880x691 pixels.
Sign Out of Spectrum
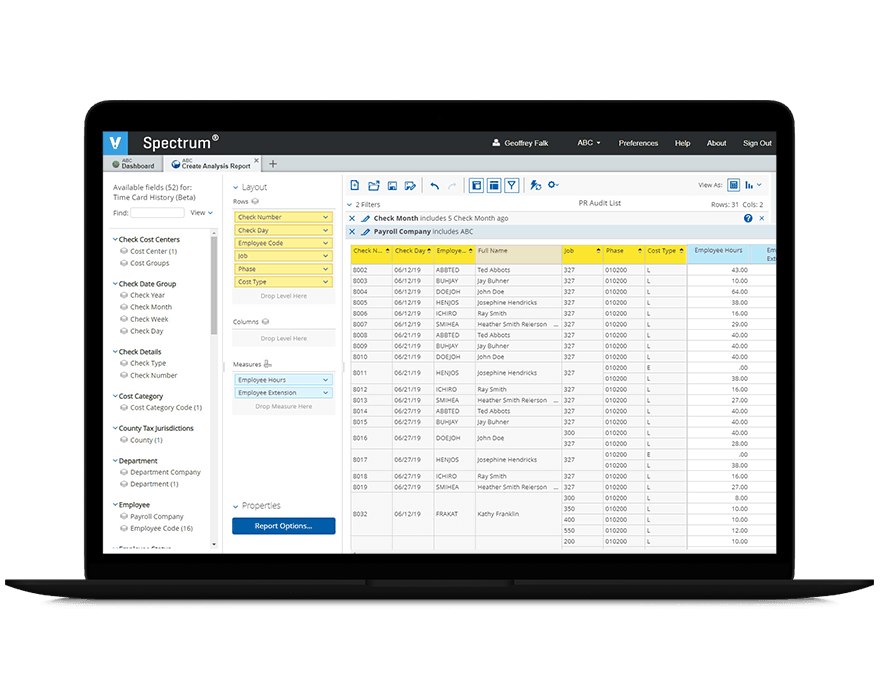click(757, 143)
